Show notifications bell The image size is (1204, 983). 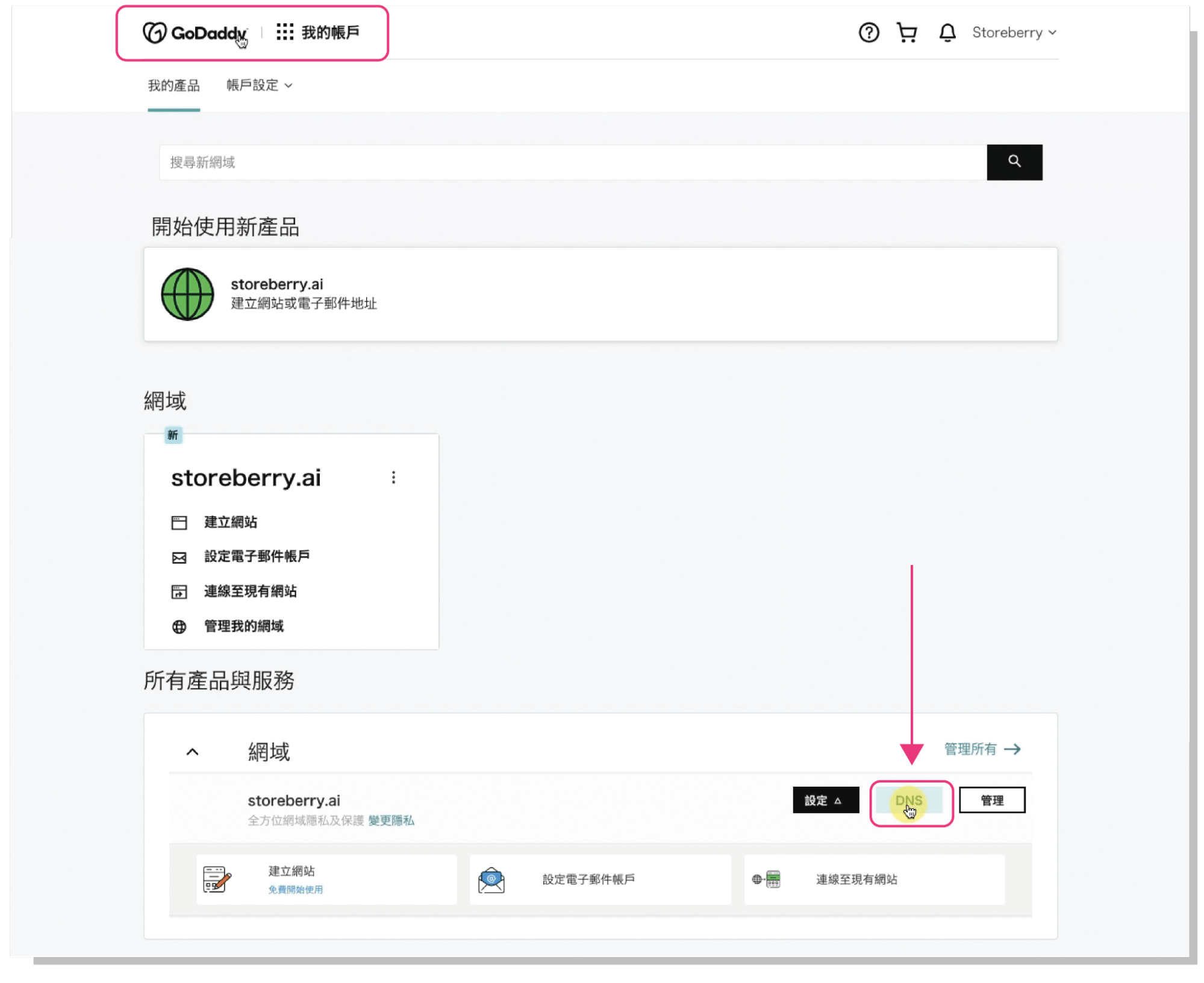947,33
